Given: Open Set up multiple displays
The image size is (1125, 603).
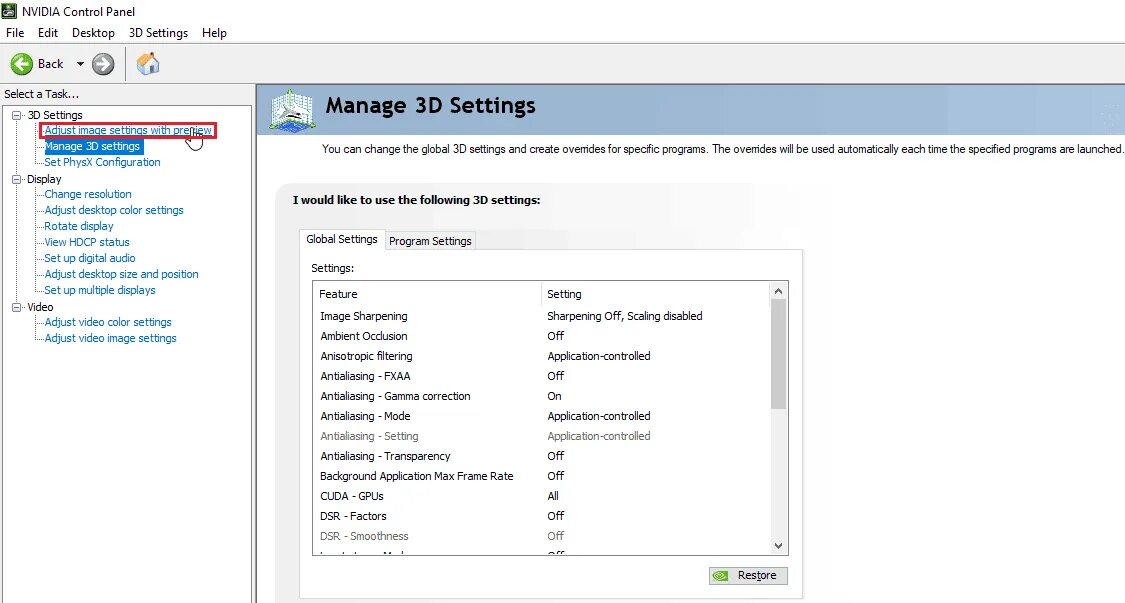Looking at the screenshot, I should tap(100, 291).
